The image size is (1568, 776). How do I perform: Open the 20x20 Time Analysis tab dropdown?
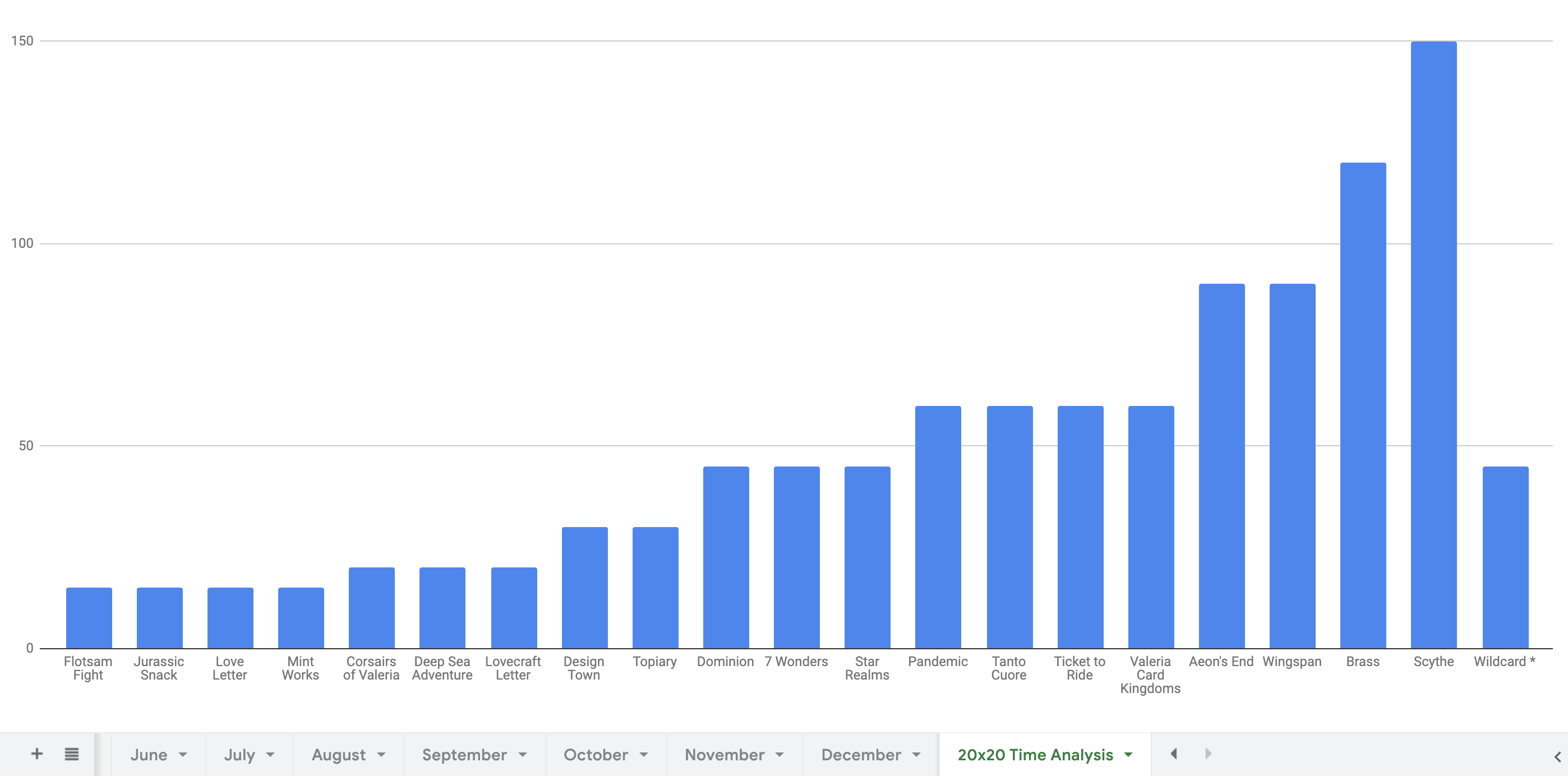(1128, 755)
